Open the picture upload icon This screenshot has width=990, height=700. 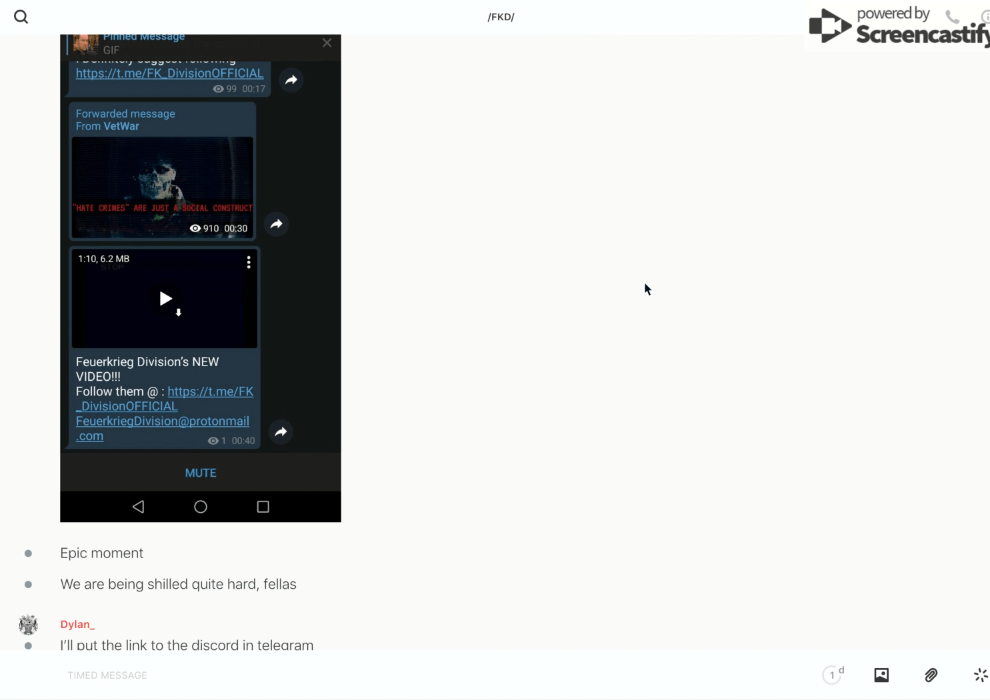tap(881, 675)
